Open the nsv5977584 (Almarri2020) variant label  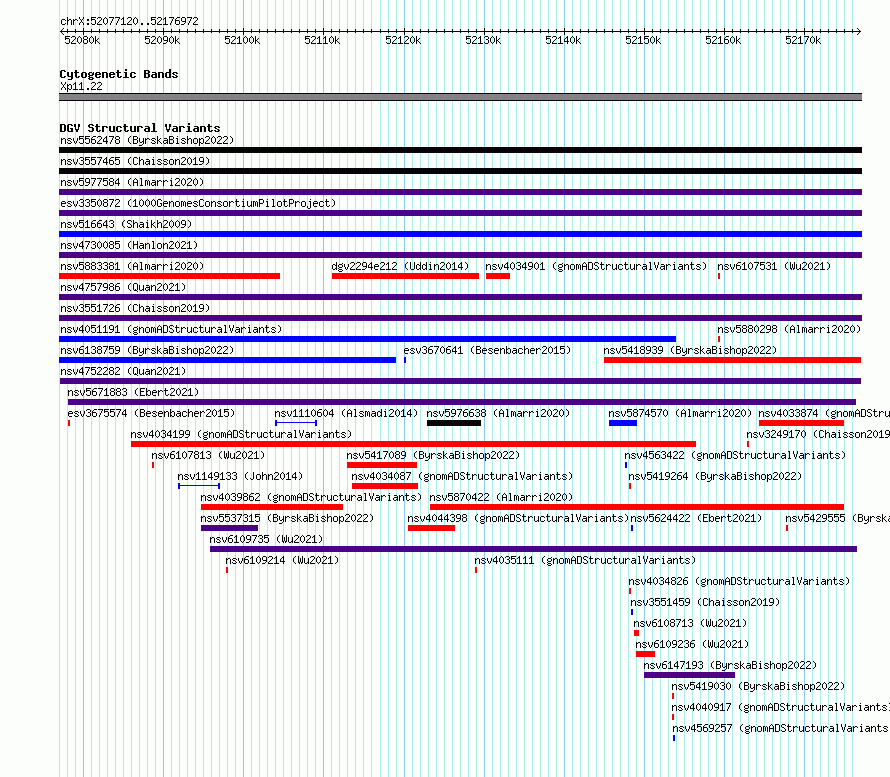pos(132,182)
